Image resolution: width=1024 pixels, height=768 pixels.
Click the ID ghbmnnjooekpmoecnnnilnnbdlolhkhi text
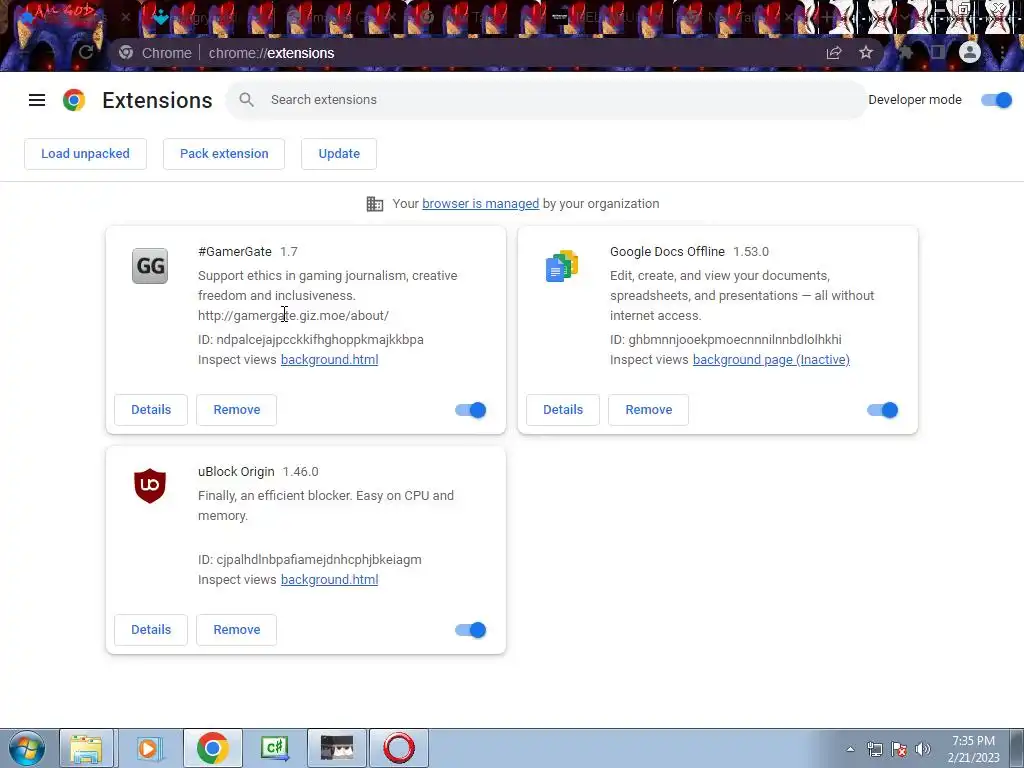click(726, 340)
